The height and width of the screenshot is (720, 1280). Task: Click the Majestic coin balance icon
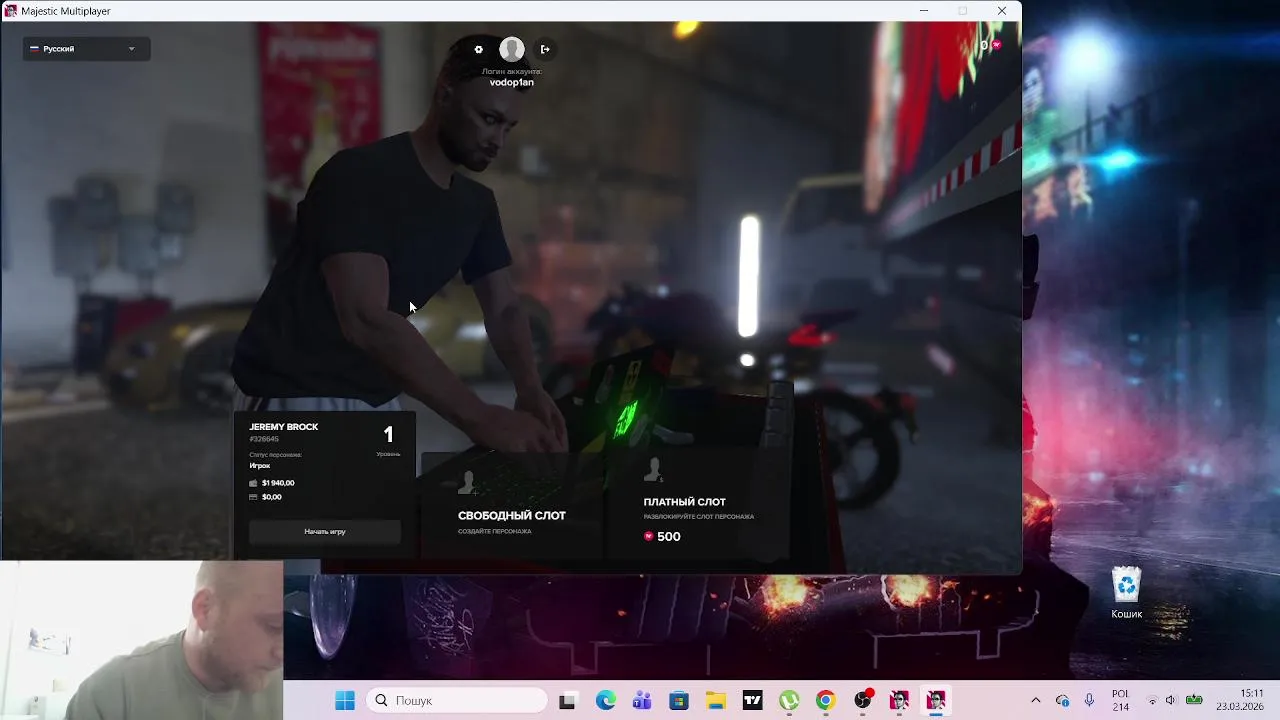996,45
